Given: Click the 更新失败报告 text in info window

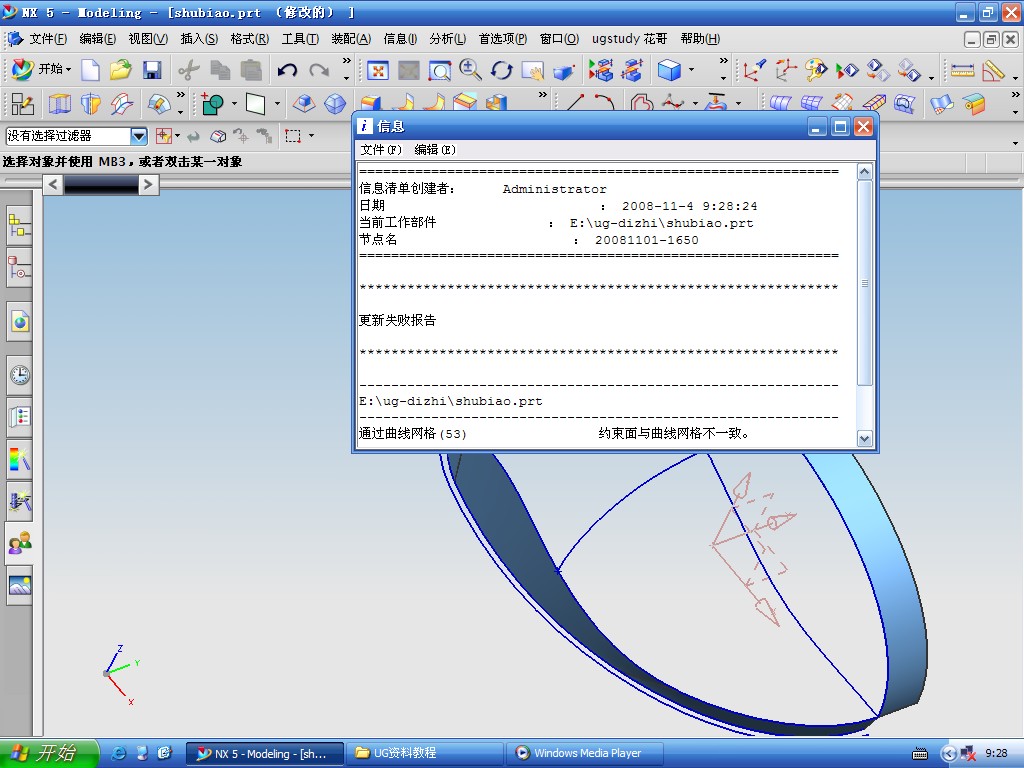Looking at the screenshot, I should 397,320.
